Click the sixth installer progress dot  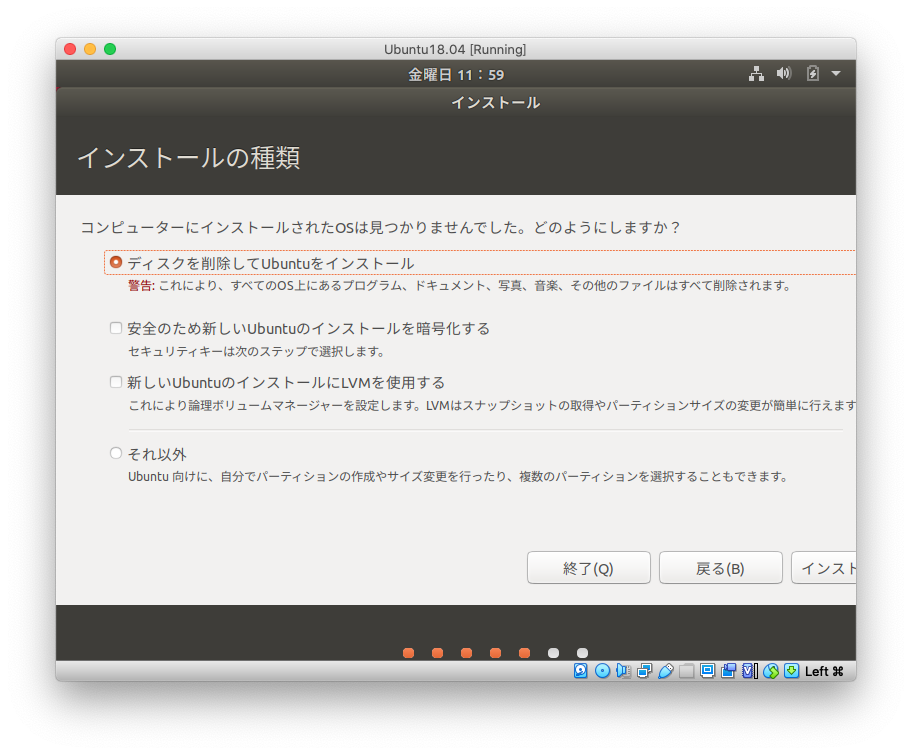pyautogui.click(x=553, y=652)
